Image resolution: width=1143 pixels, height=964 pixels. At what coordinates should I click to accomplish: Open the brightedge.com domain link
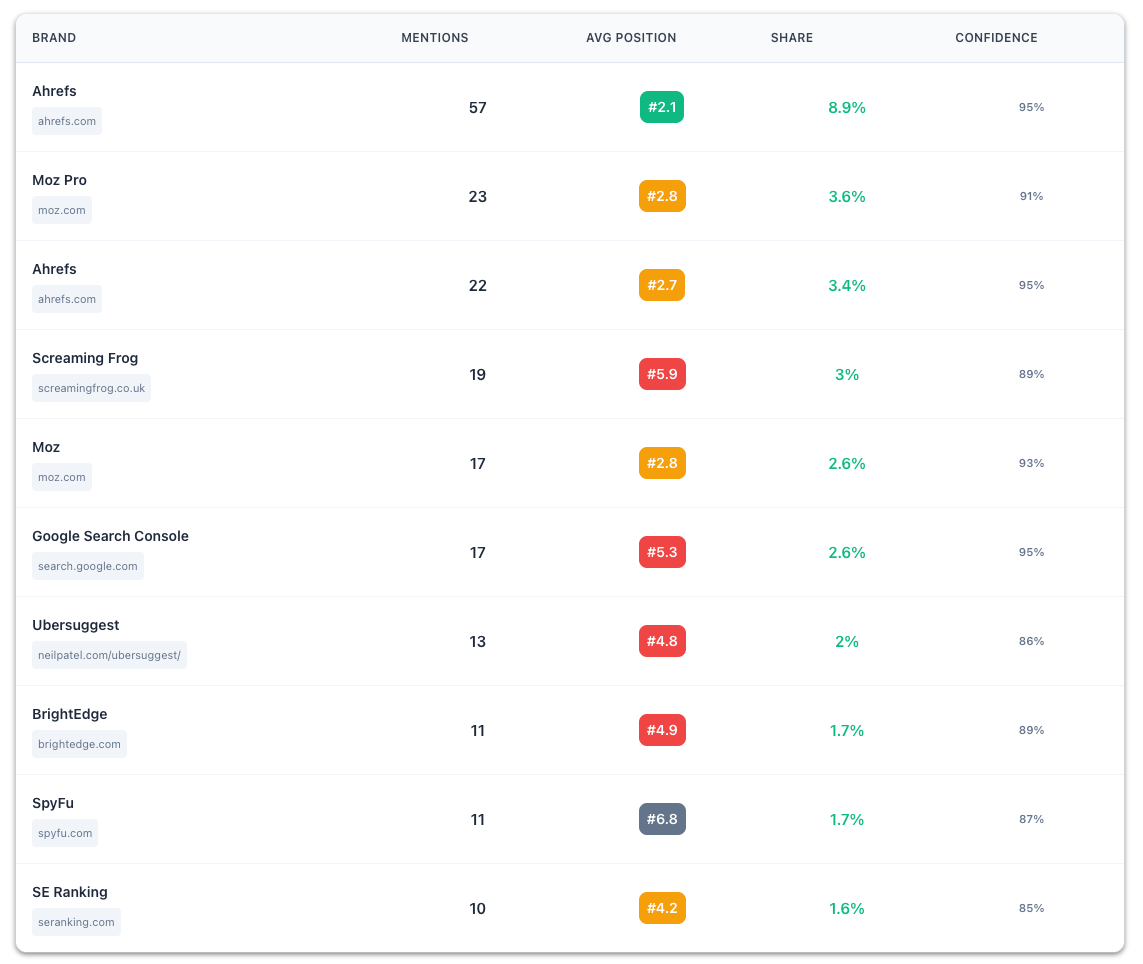[x=79, y=744]
